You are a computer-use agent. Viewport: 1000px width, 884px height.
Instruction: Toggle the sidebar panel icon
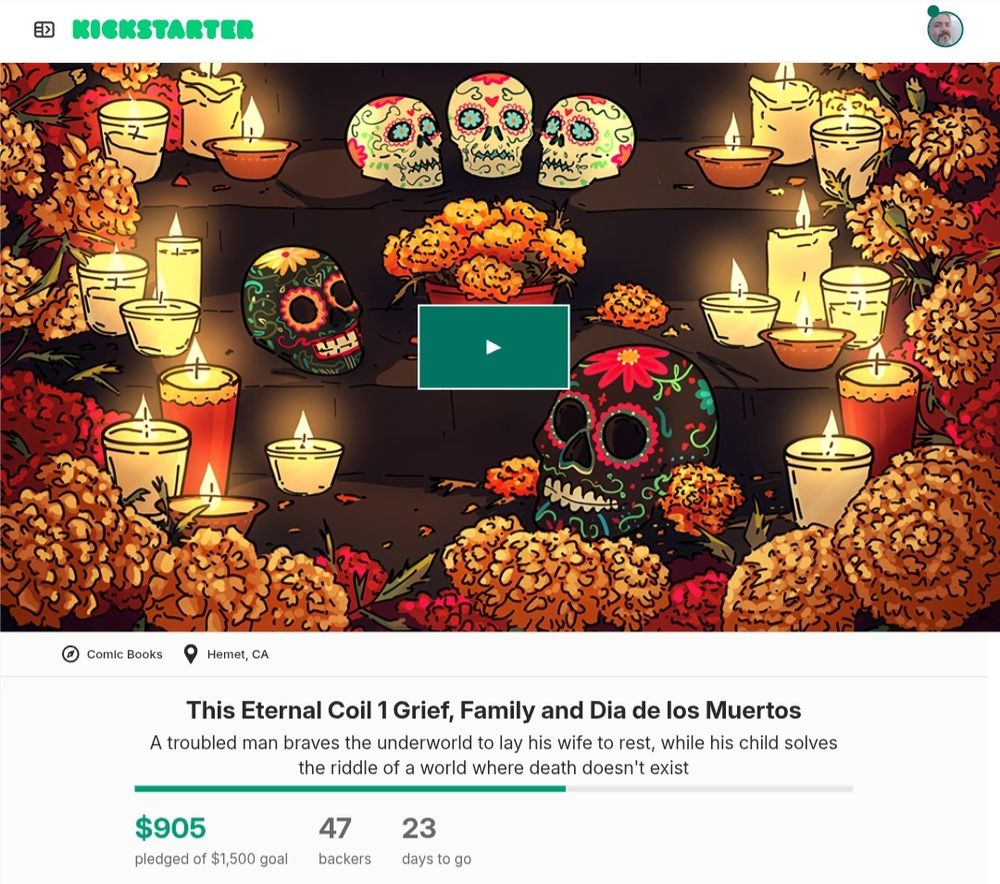[x=44, y=29]
